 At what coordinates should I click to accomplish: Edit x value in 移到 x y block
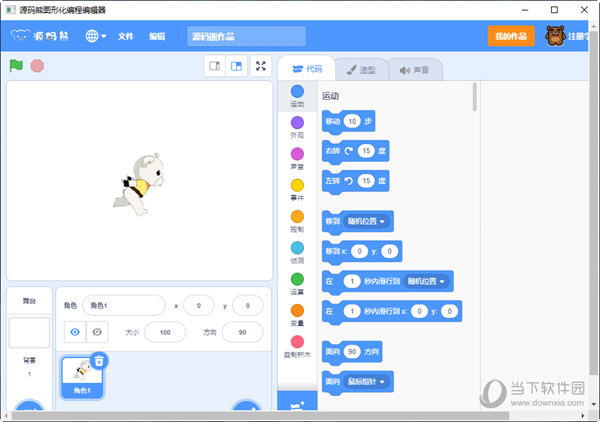click(x=359, y=251)
